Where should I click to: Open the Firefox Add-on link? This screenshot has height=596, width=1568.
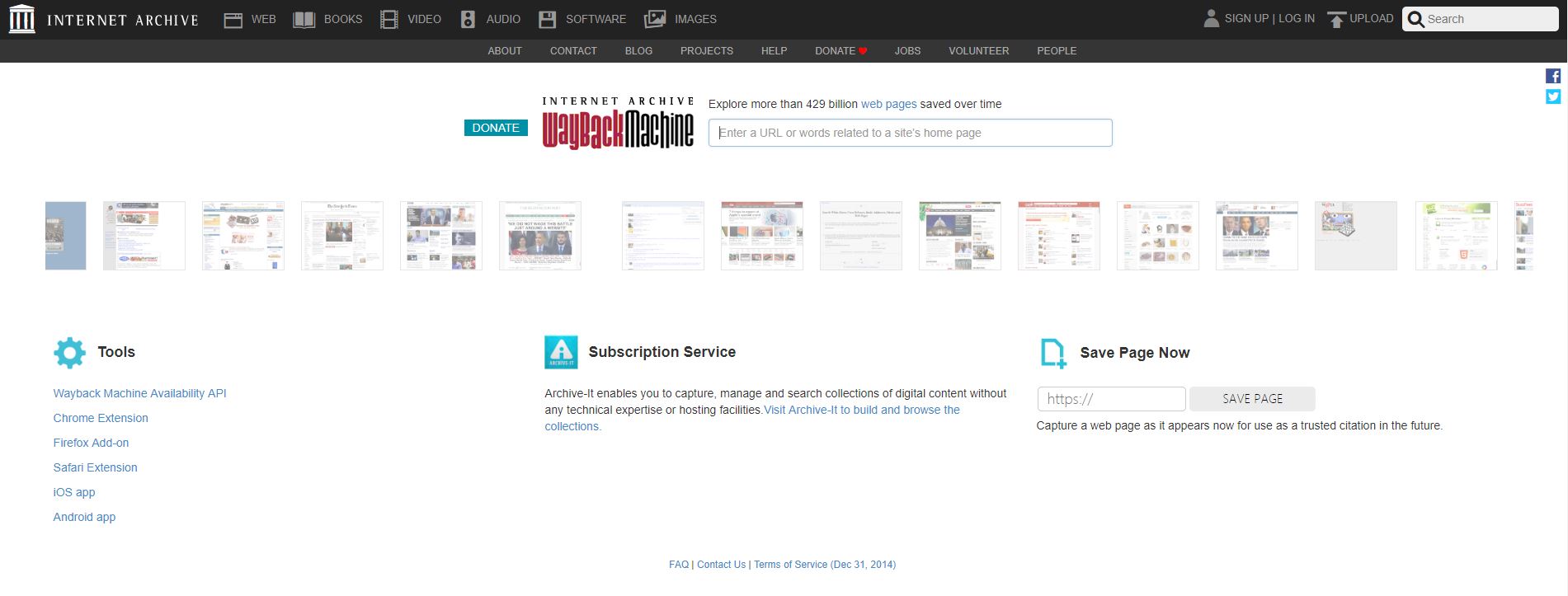pyautogui.click(x=91, y=443)
